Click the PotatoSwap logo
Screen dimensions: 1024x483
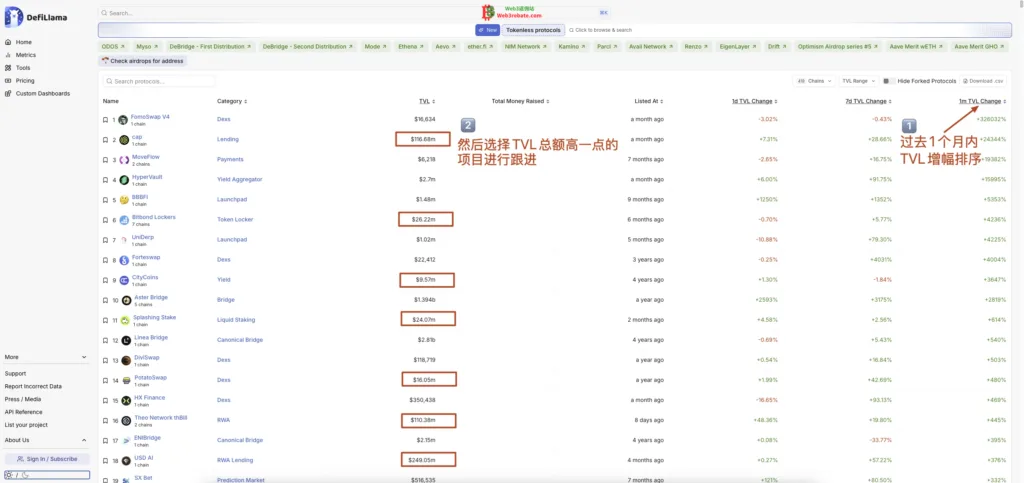click(125, 380)
